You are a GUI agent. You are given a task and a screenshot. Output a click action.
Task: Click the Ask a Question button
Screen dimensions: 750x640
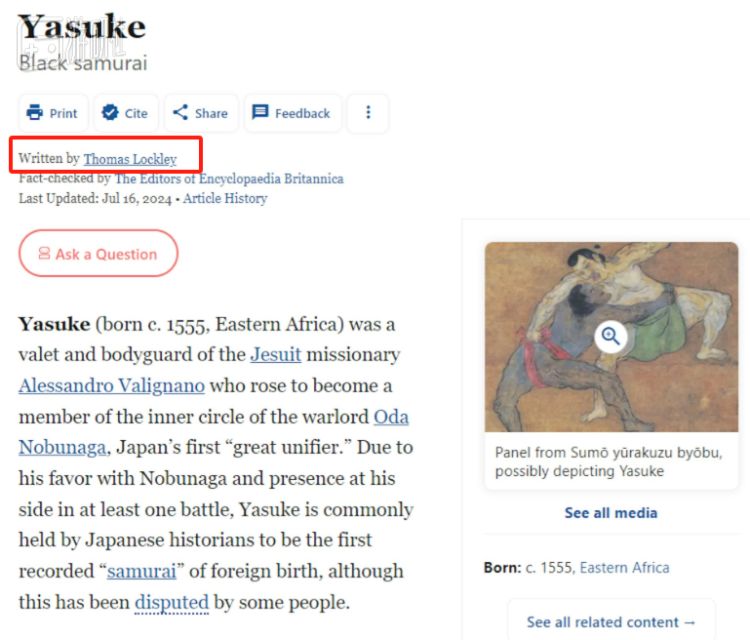coord(98,254)
